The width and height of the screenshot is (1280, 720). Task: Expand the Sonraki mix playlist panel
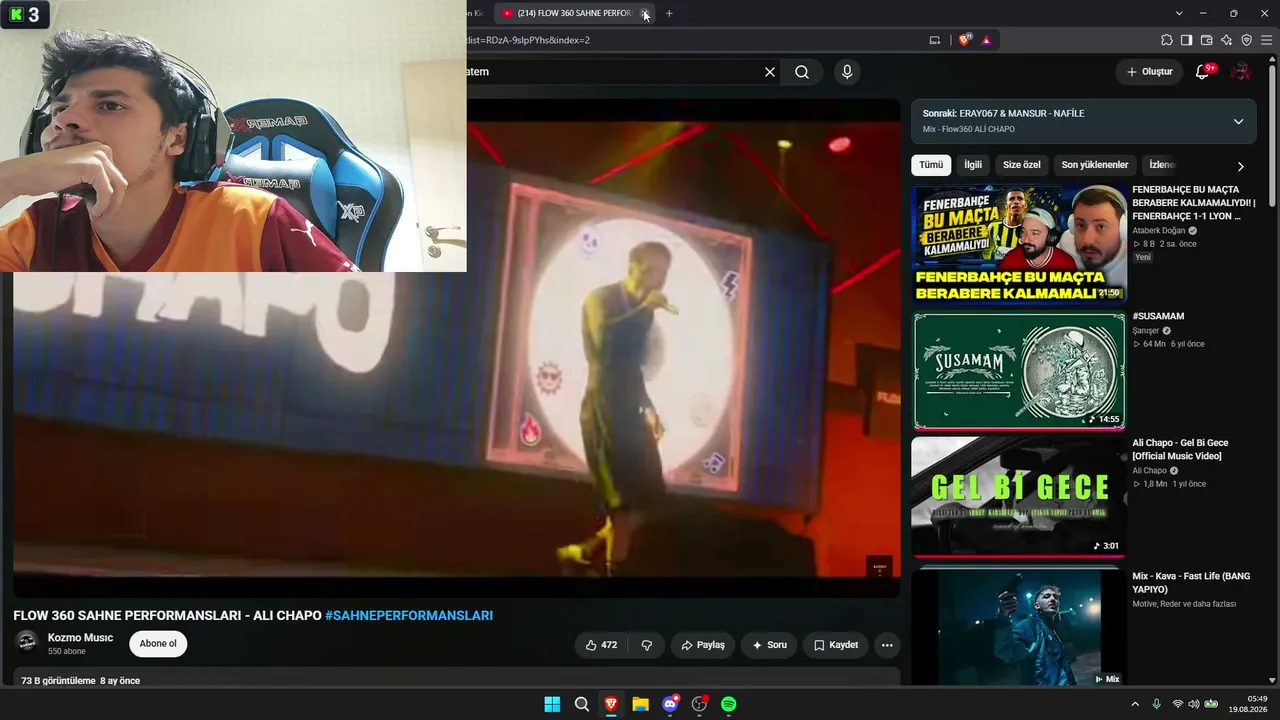[1238, 121]
